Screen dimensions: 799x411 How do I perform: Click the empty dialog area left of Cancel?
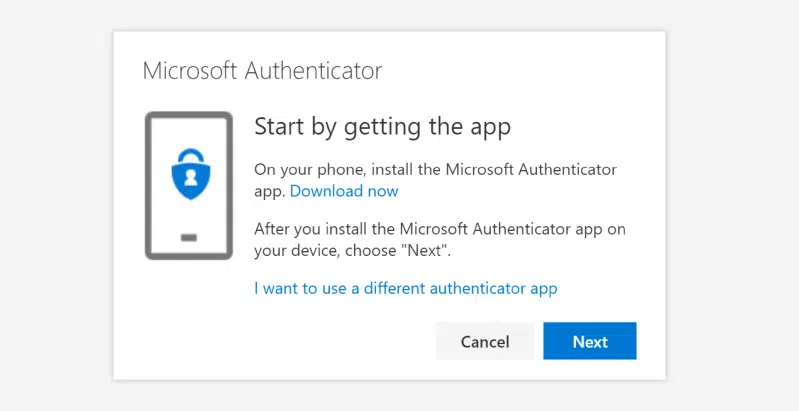pos(275,341)
